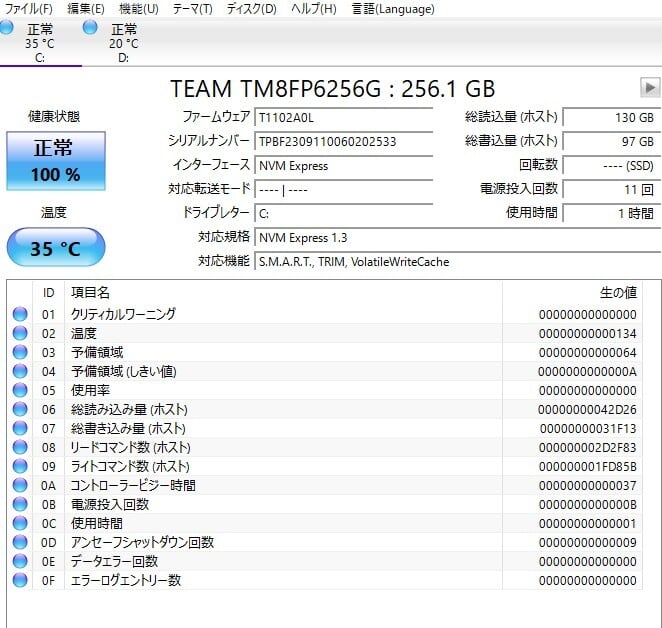
Task: Click the rotation rate value ---- (SSD)
Action: pyautogui.click(x=612, y=166)
